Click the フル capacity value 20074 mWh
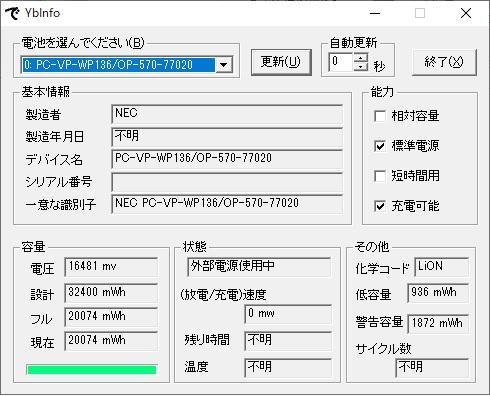This screenshot has height=396, width=490. tap(111, 317)
